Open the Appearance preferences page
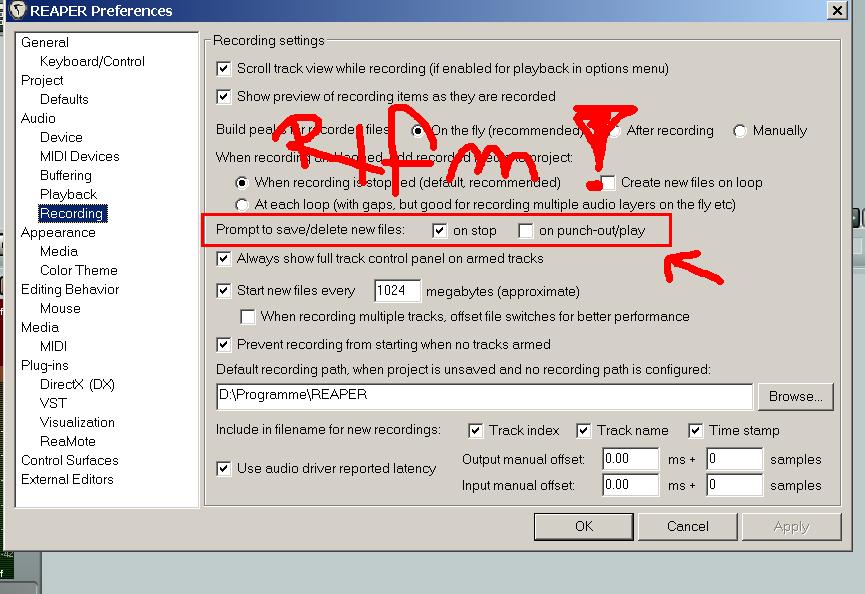The height and width of the screenshot is (594, 865). coord(58,233)
